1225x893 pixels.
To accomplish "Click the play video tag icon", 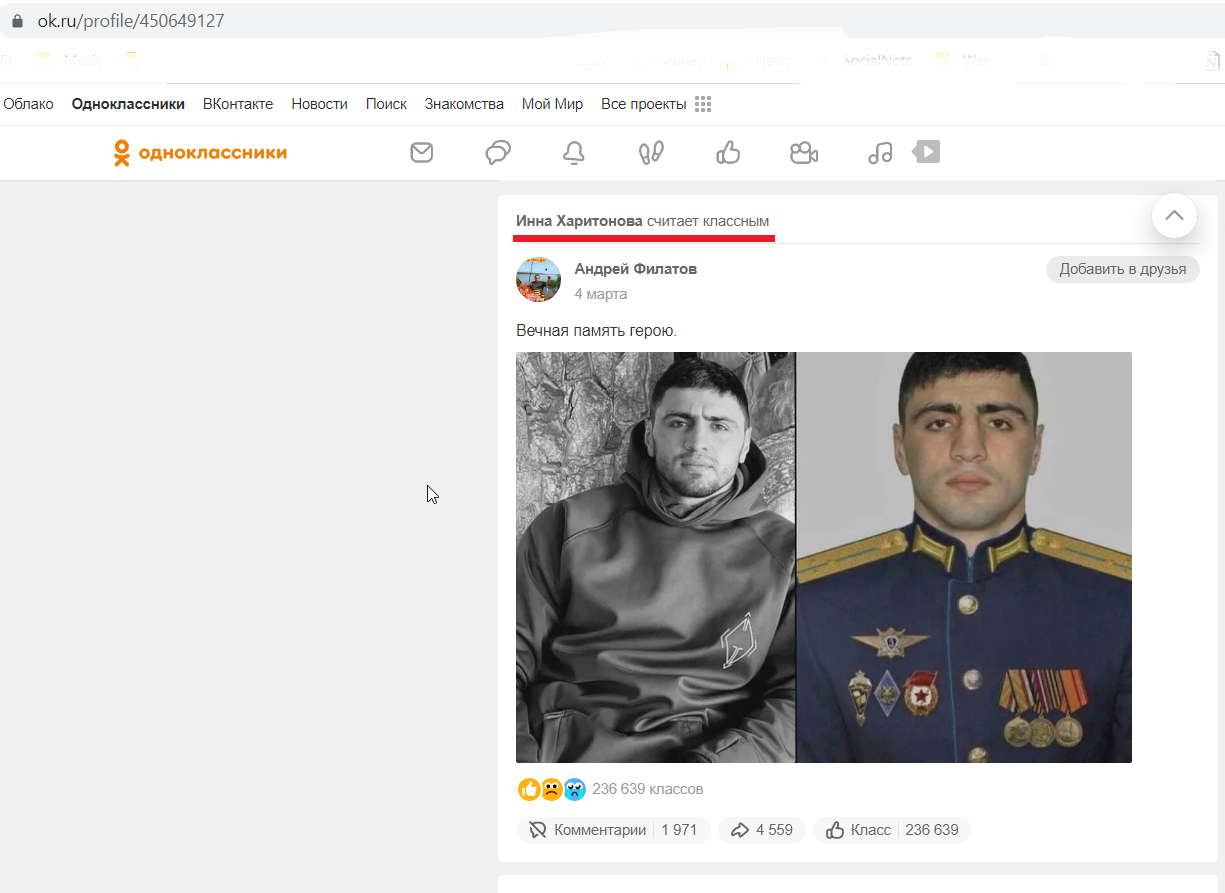I will point(926,152).
